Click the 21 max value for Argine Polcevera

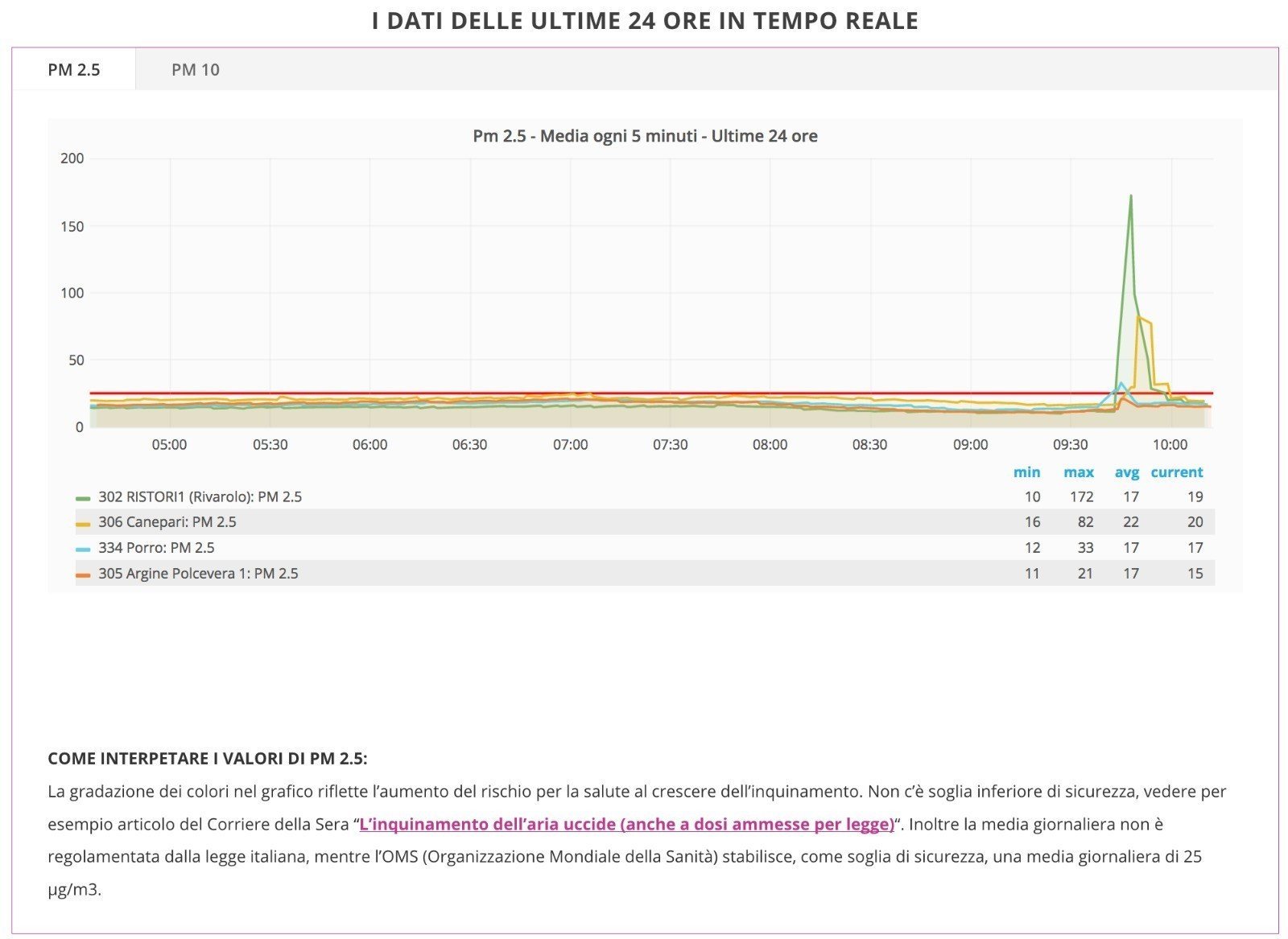(1086, 574)
